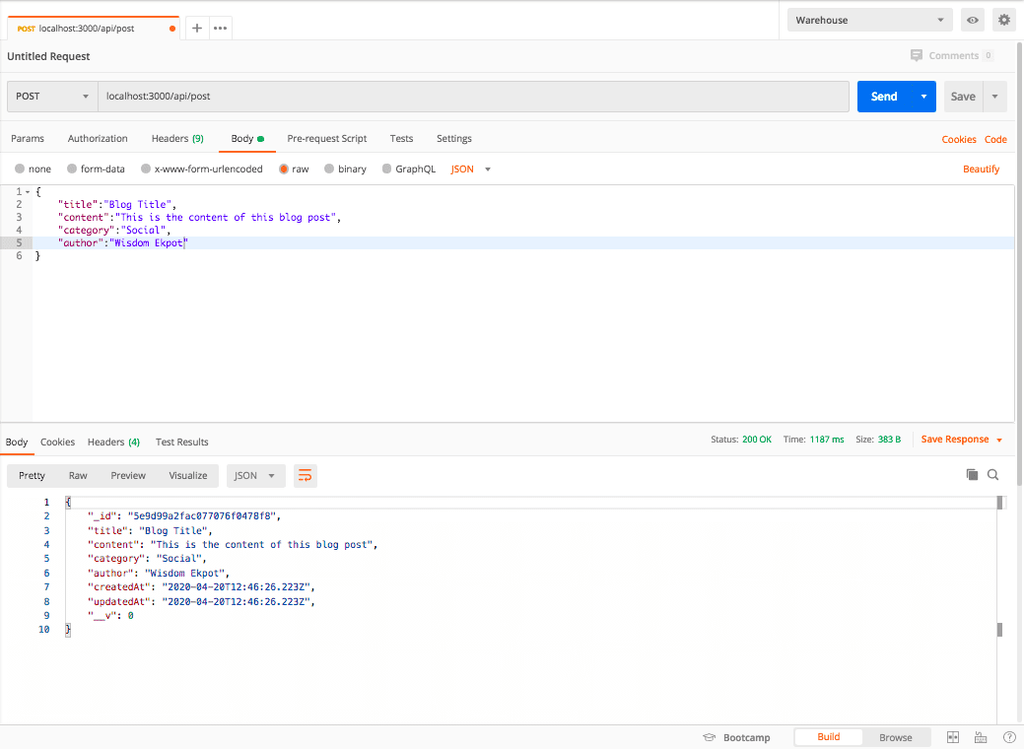Click the wrap lines icon in response toolbar

pos(305,476)
